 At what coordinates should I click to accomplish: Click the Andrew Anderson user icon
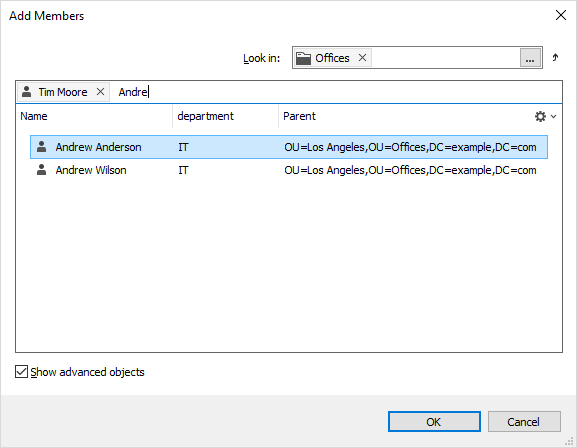pos(42,147)
